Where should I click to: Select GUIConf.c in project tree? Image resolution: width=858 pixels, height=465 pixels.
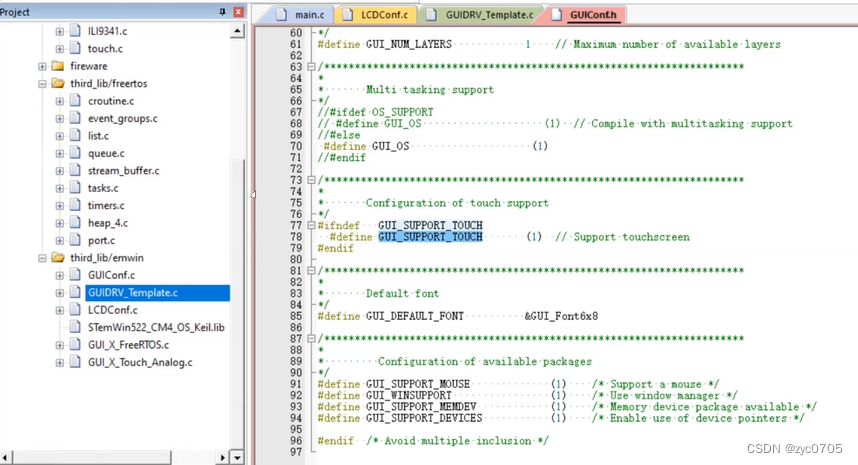point(112,275)
